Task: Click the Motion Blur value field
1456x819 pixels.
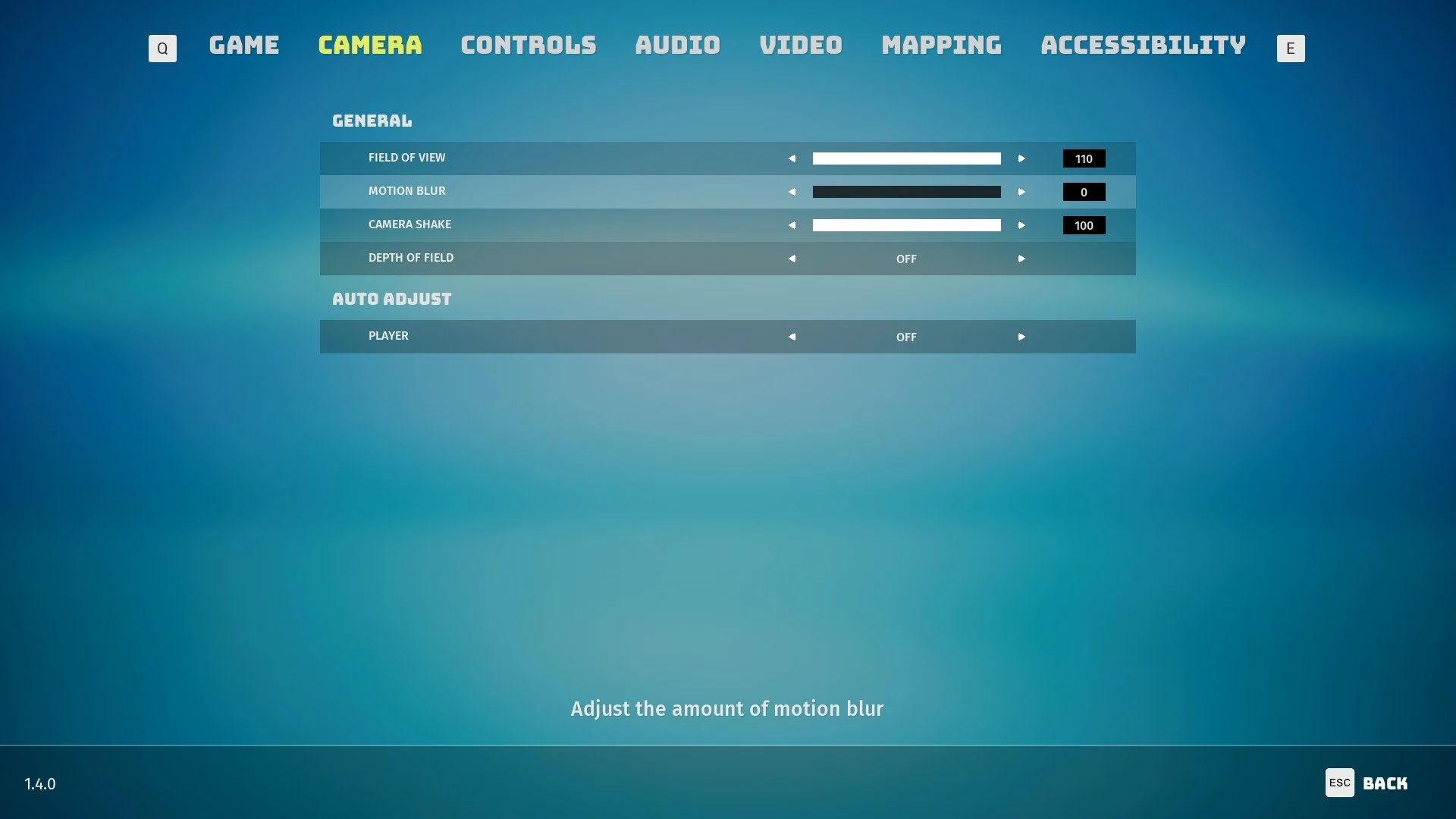Action: (x=1083, y=191)
